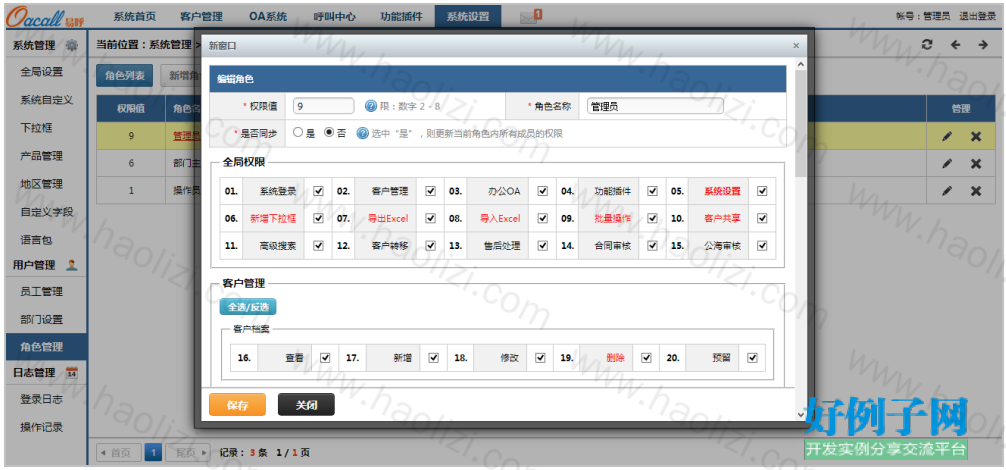The image size is (1006, 470).
Task: Delete the role with 权限值 6
Action: tap(976, 164)
